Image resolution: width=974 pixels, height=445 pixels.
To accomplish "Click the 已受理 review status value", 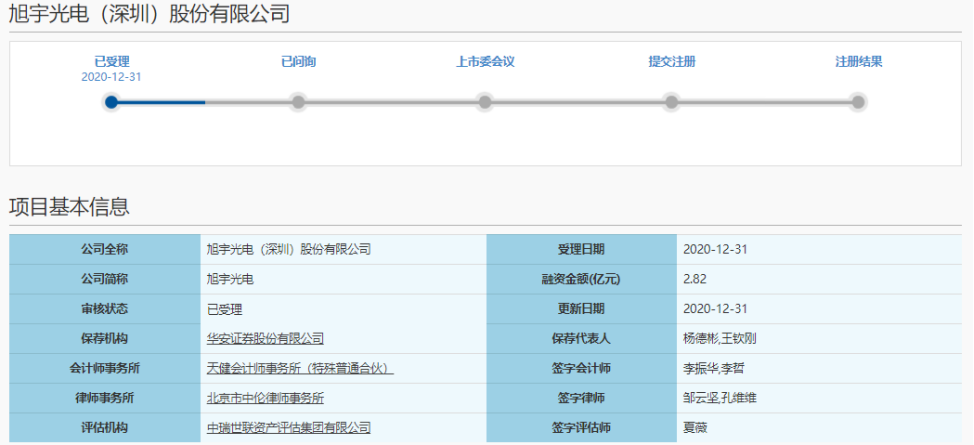I will (x=224, y=309).
